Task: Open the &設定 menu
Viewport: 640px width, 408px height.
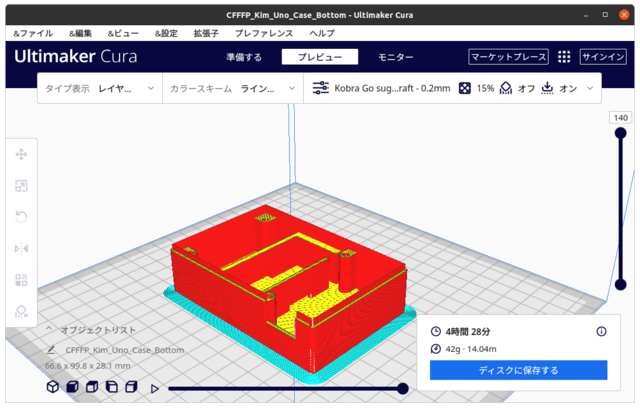Action: click(x=166, y=33)
